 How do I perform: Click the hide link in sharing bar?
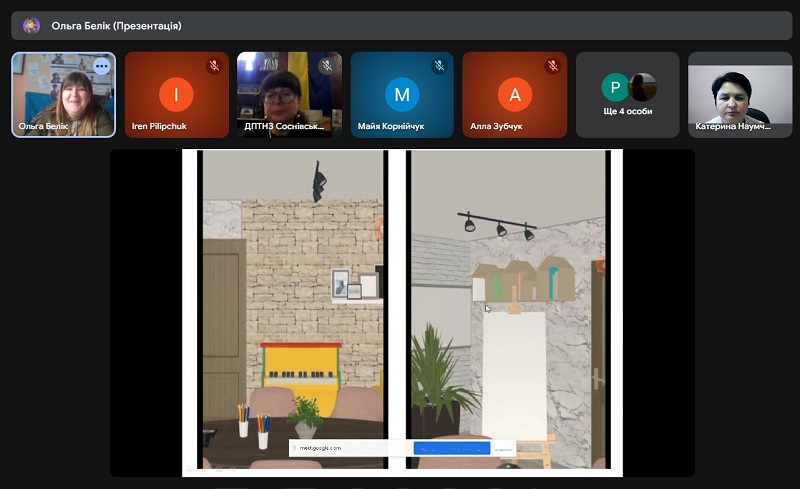[503, 448]
